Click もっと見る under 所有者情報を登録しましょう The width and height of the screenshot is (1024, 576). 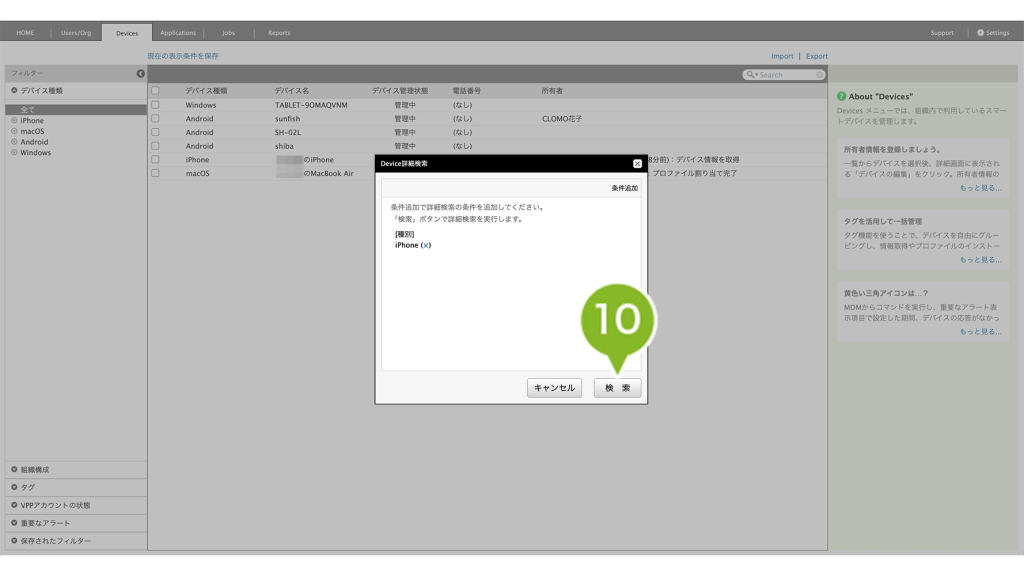tap(980, 188)
